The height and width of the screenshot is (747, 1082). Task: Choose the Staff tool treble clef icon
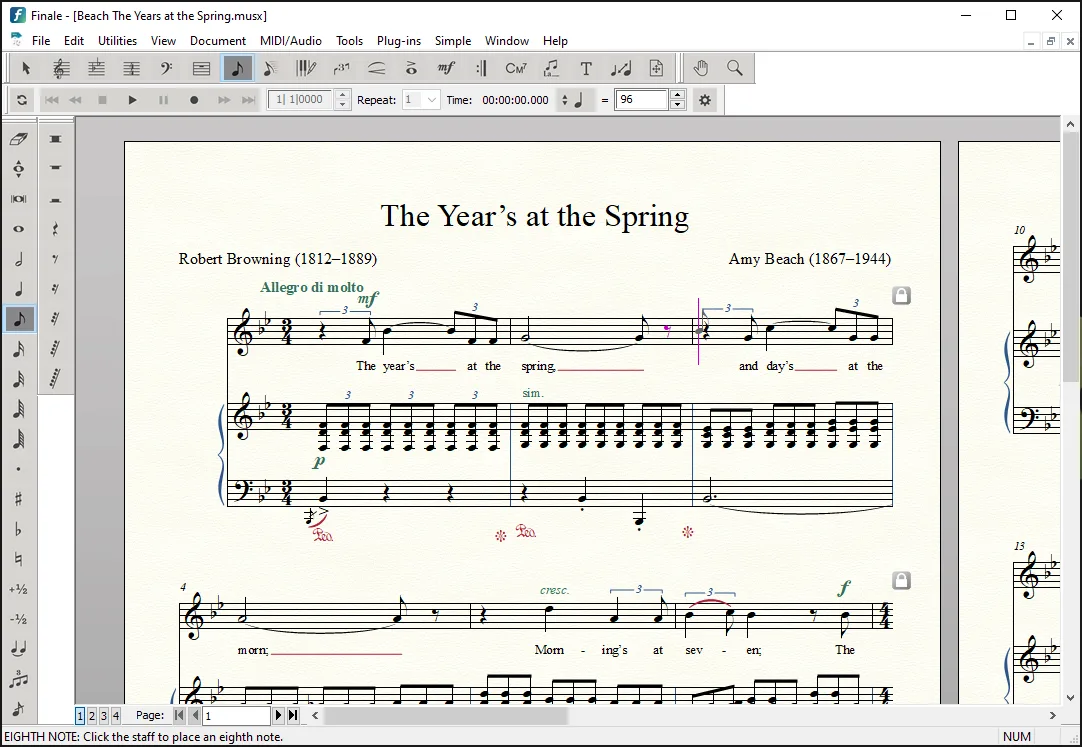pyautogui.click(x=61, y=68)
